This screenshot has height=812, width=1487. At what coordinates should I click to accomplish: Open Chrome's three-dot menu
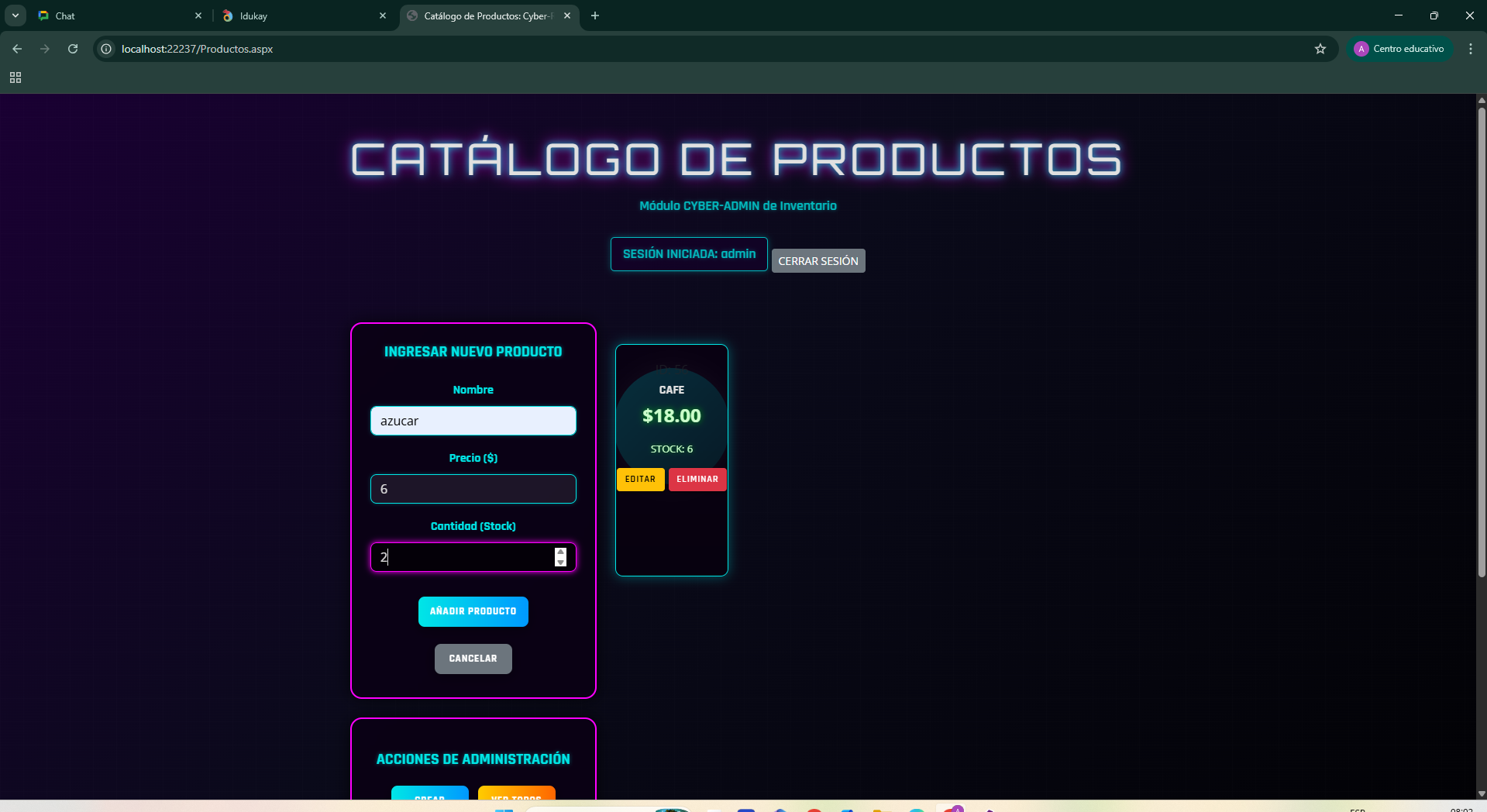[1471, 49]
